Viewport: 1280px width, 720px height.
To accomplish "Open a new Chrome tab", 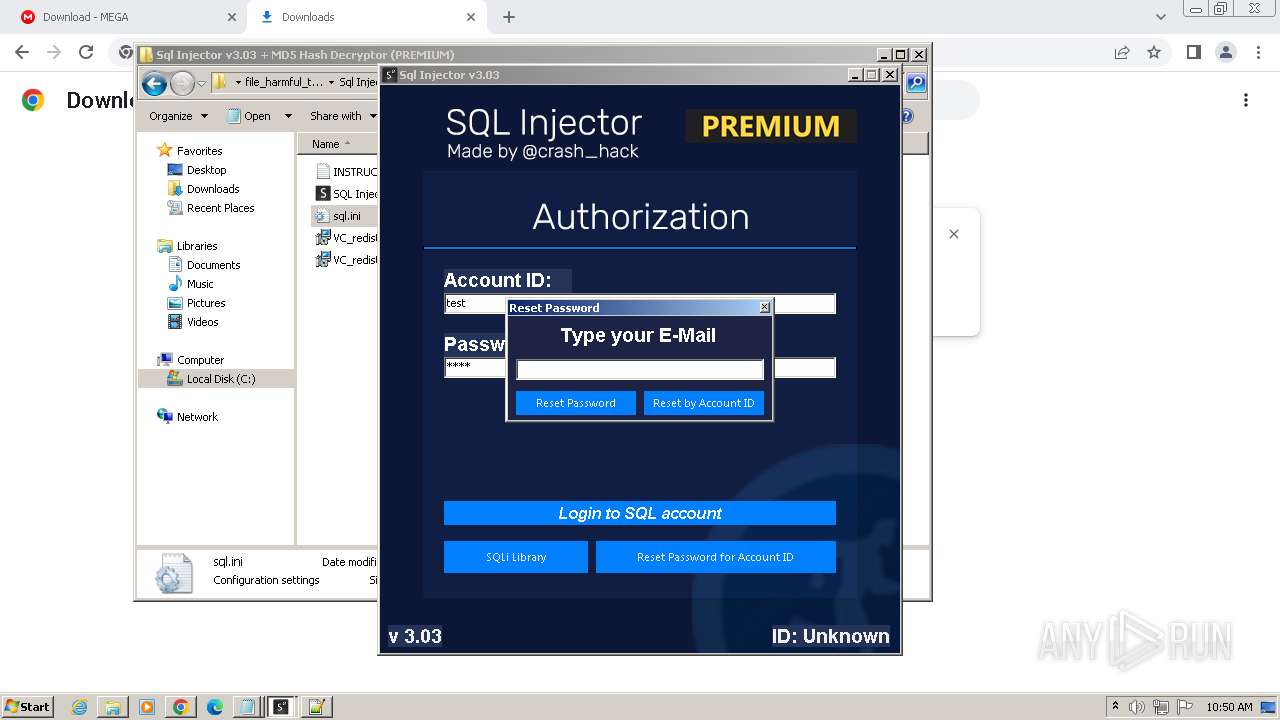I will [509, 17].
